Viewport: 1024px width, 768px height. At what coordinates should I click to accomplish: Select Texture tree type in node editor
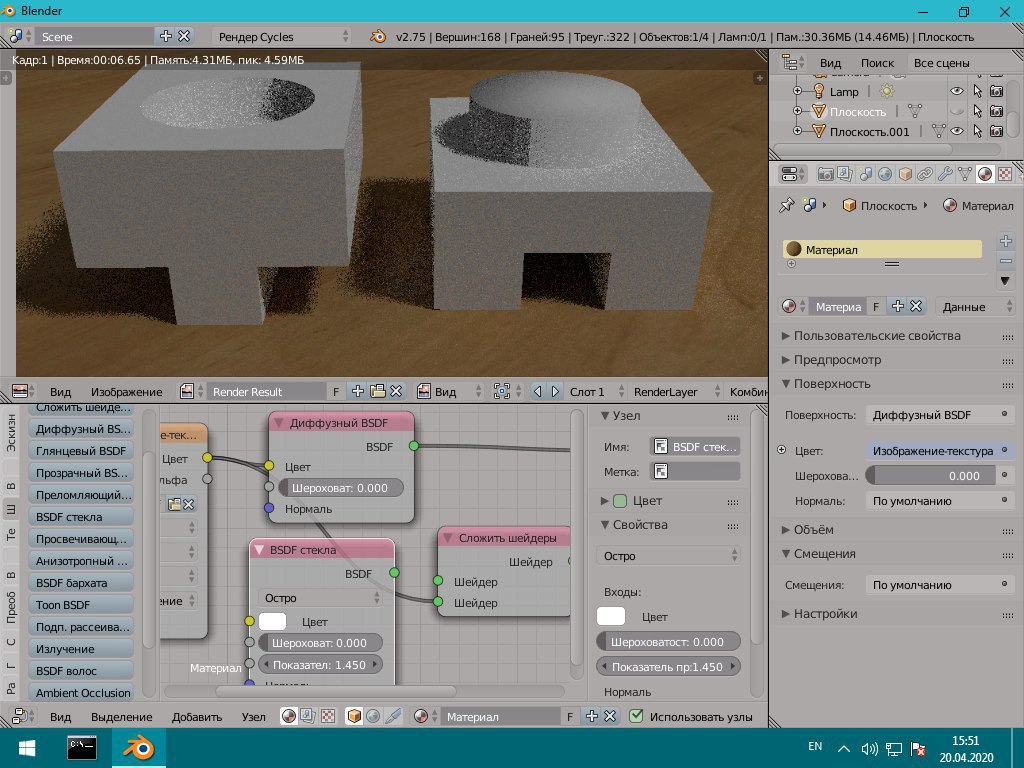(328, 716)
